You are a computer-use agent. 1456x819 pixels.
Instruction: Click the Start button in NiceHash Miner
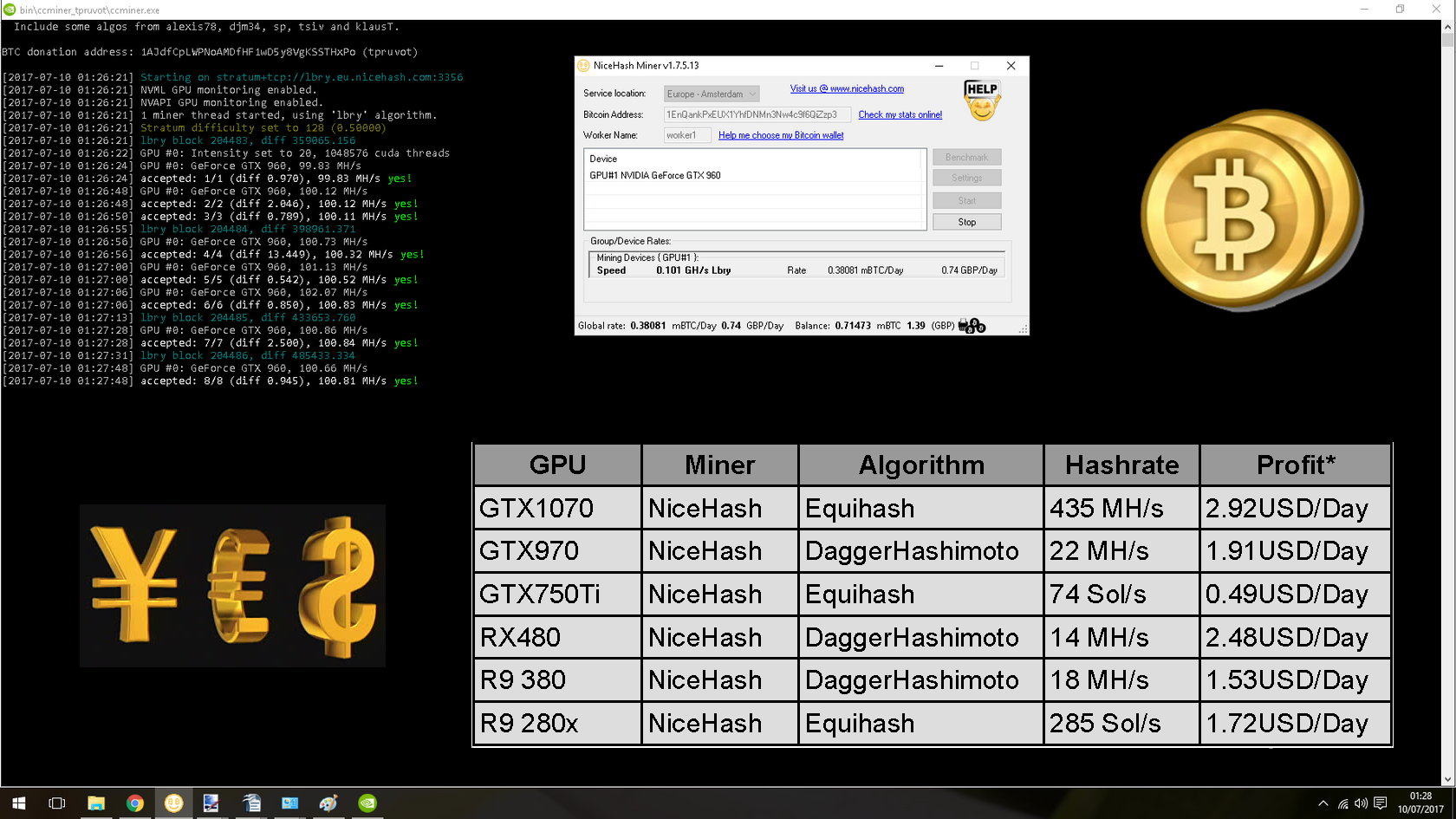[967, 200]
